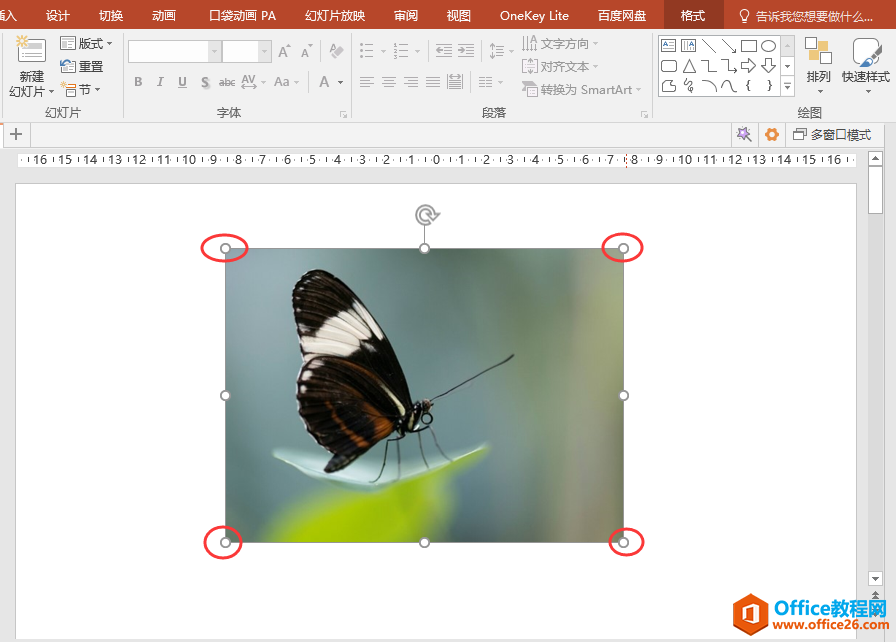The width and height of the screenshot is (896, 642).
Task: Click the Reset (重置) button
Action: click(x=82, y=67)
